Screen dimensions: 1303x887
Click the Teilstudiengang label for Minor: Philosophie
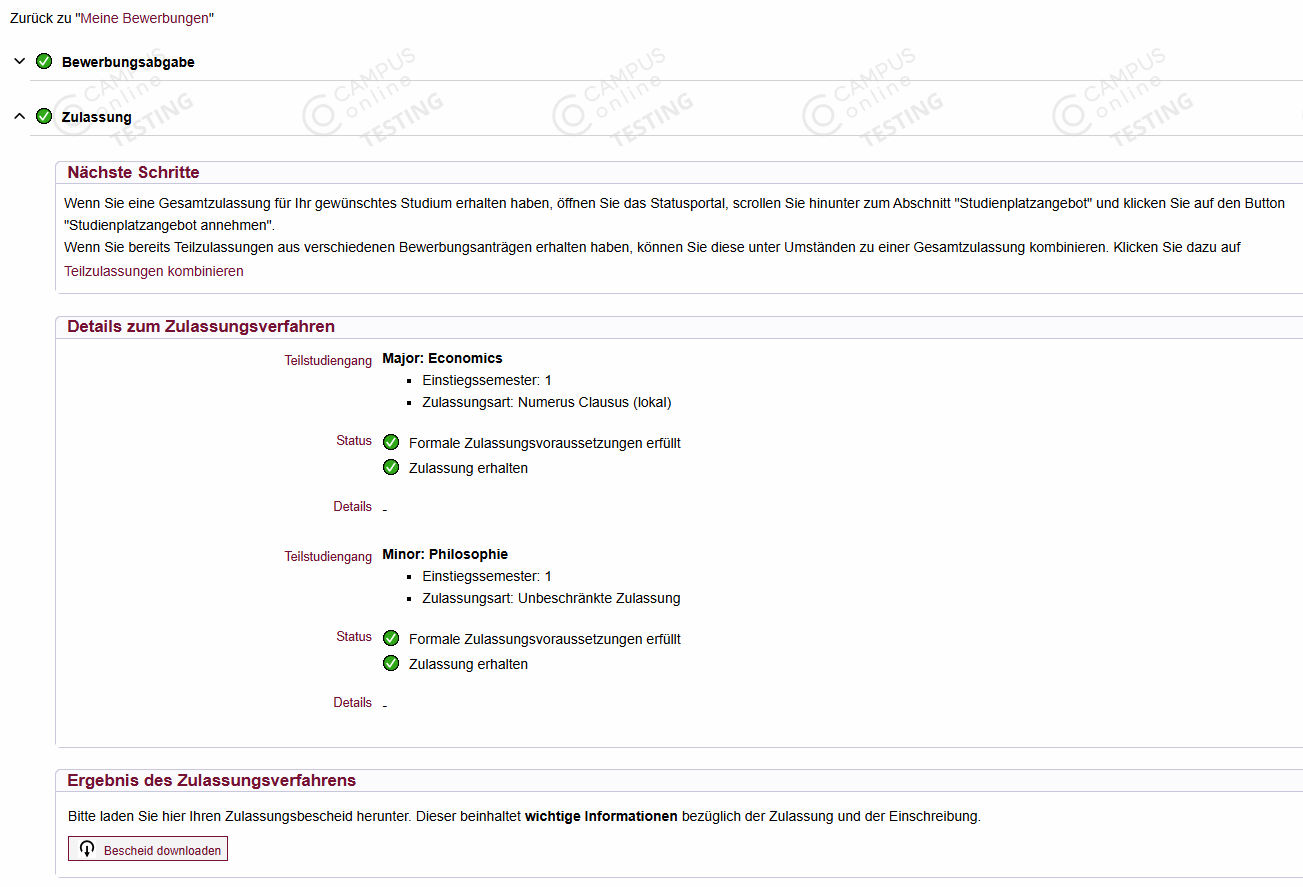point(328,557)
